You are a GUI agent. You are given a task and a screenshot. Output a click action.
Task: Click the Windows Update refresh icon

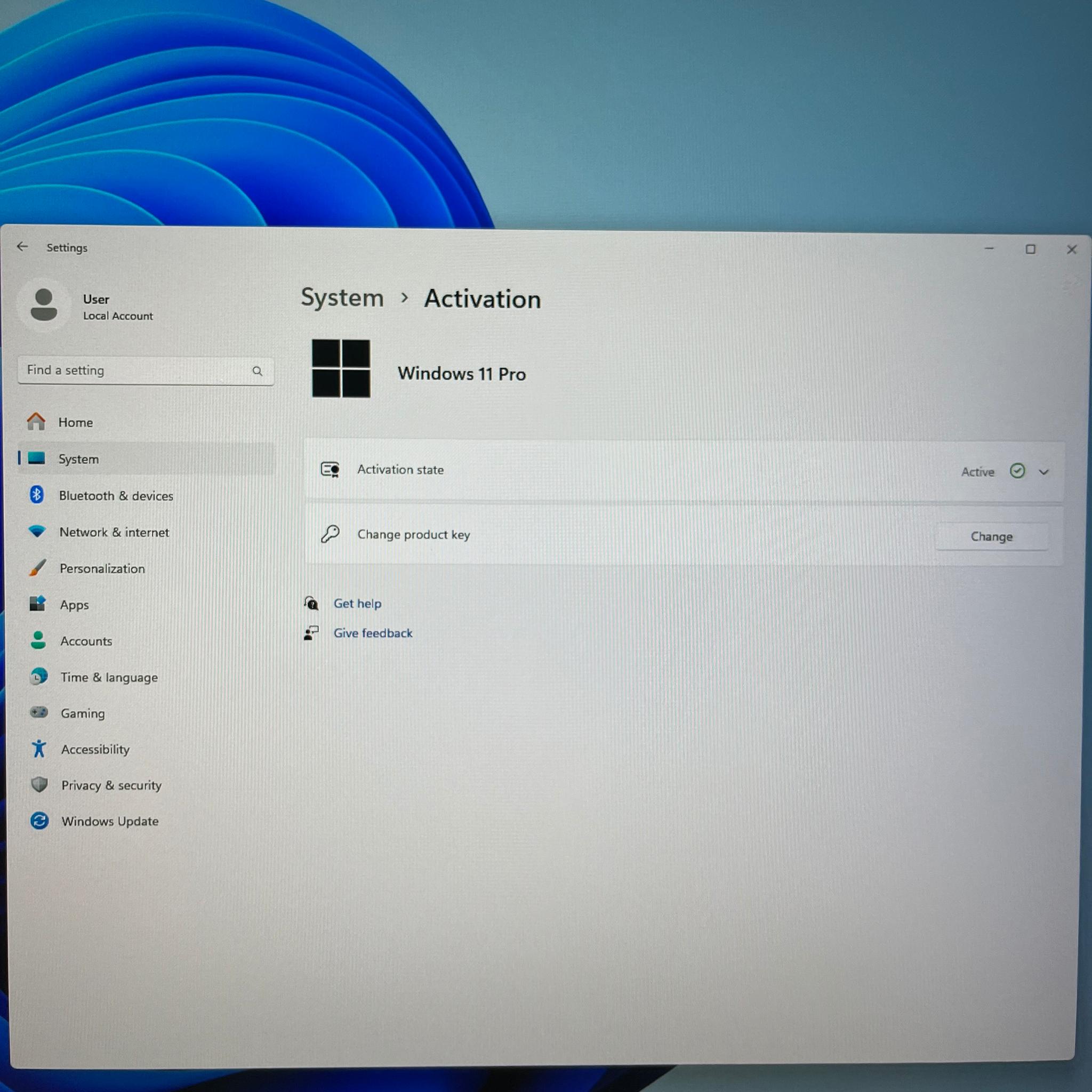[x=39, y=821]
